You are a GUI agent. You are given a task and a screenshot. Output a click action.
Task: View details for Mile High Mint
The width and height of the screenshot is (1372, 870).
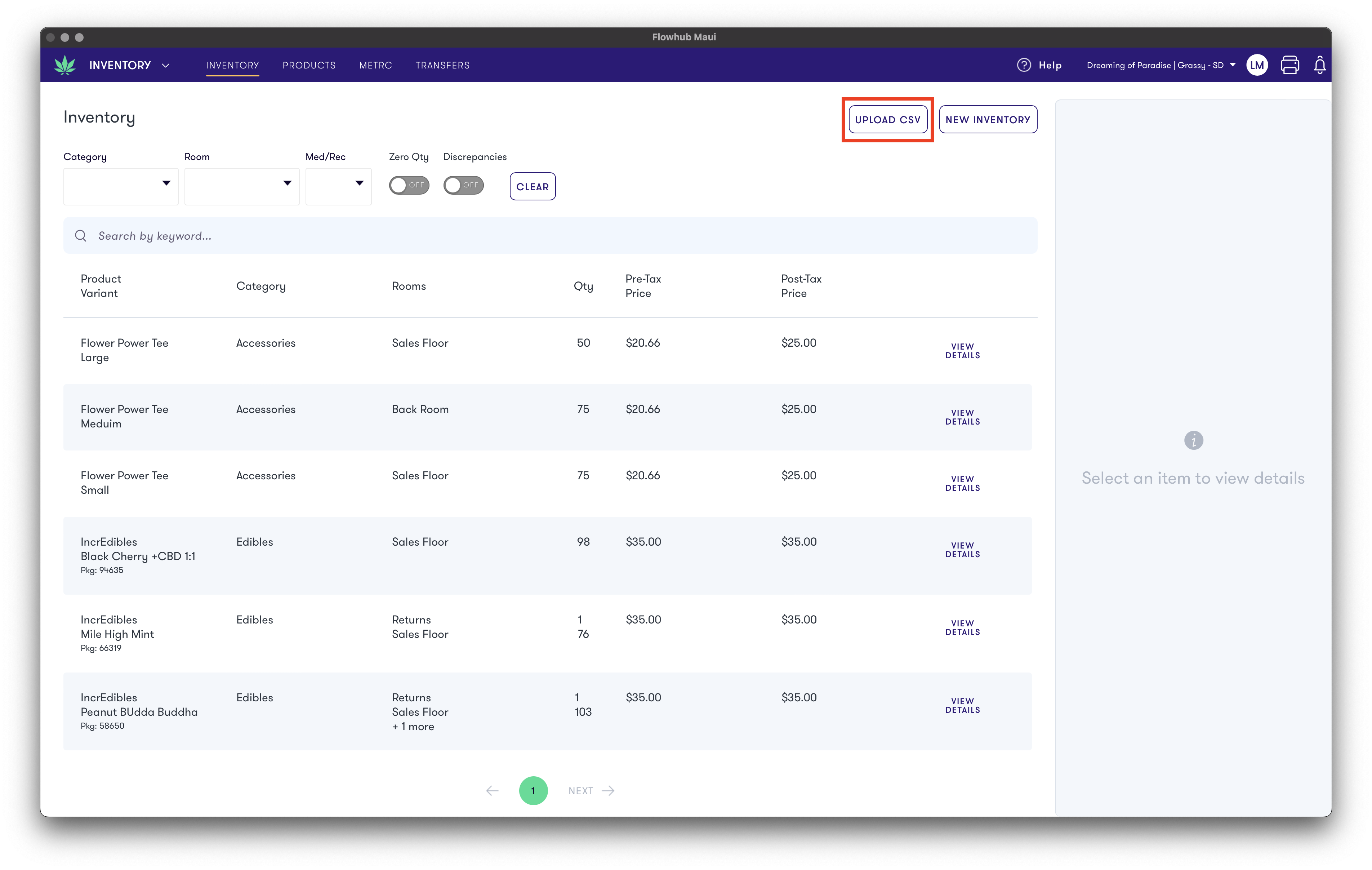point(962,627)
